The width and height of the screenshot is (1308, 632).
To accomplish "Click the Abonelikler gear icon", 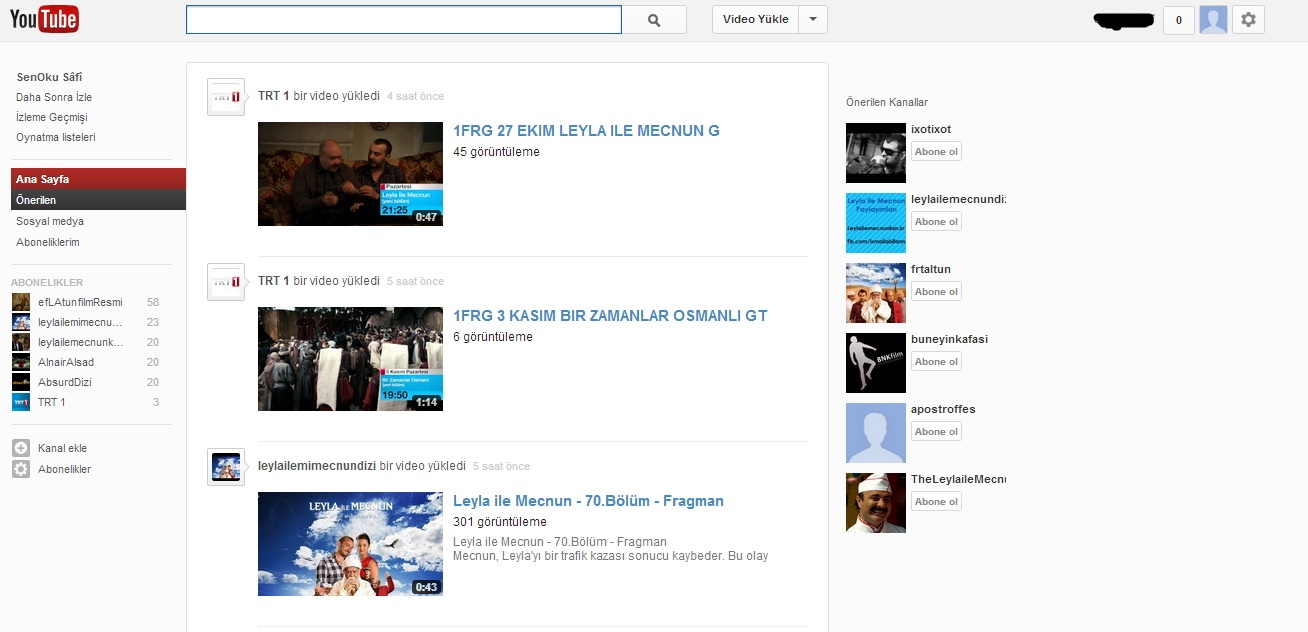I will tap(20, 469).
